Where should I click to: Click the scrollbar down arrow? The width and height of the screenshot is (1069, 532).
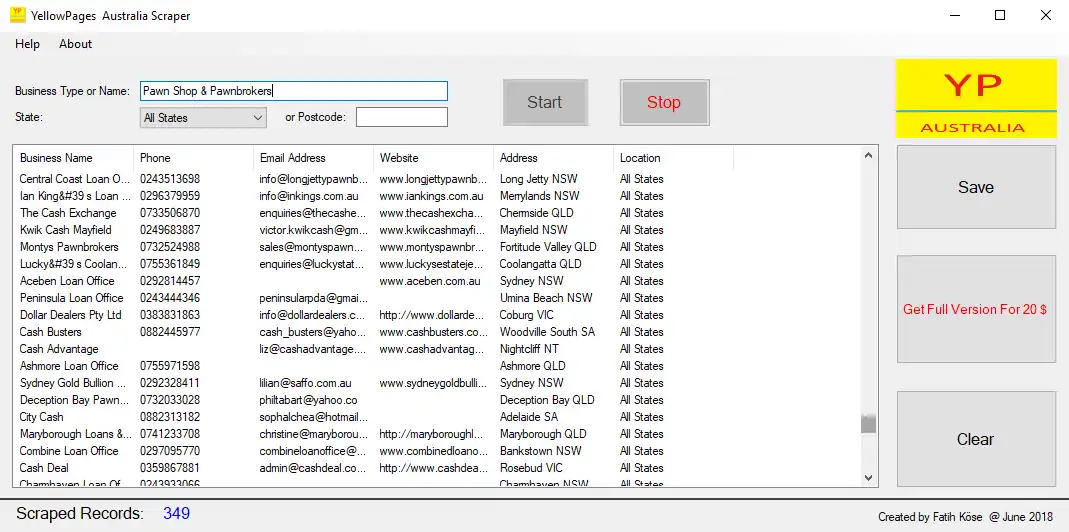[868, 478]
